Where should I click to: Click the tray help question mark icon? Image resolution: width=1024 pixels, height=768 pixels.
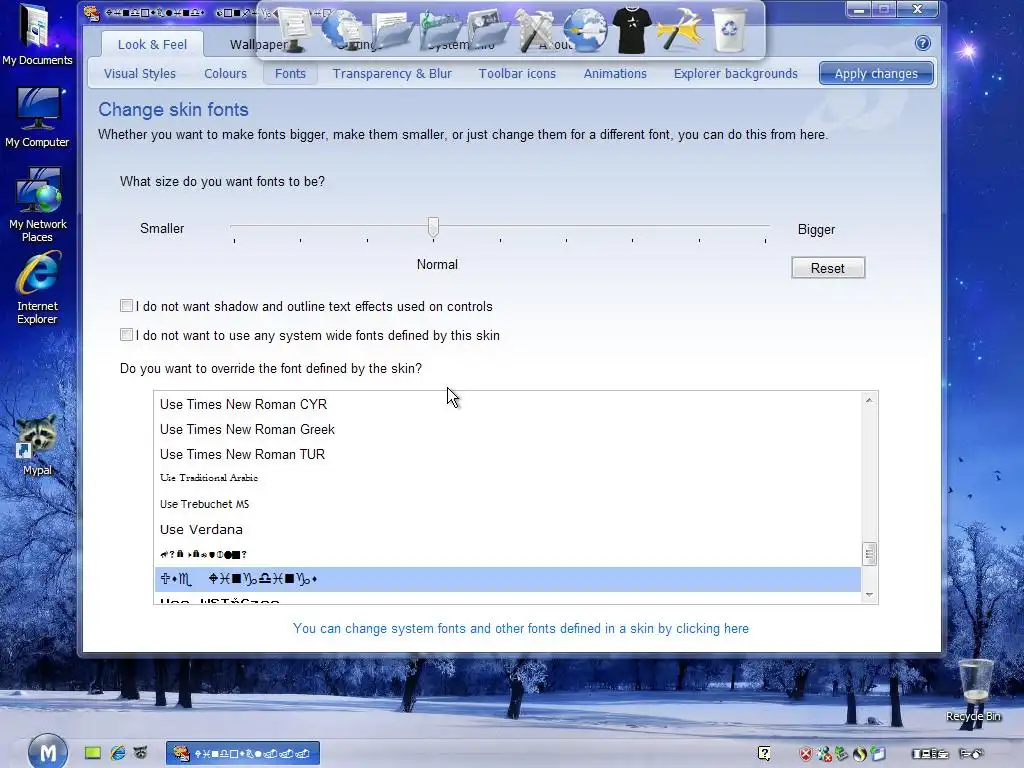click(764, 754)
